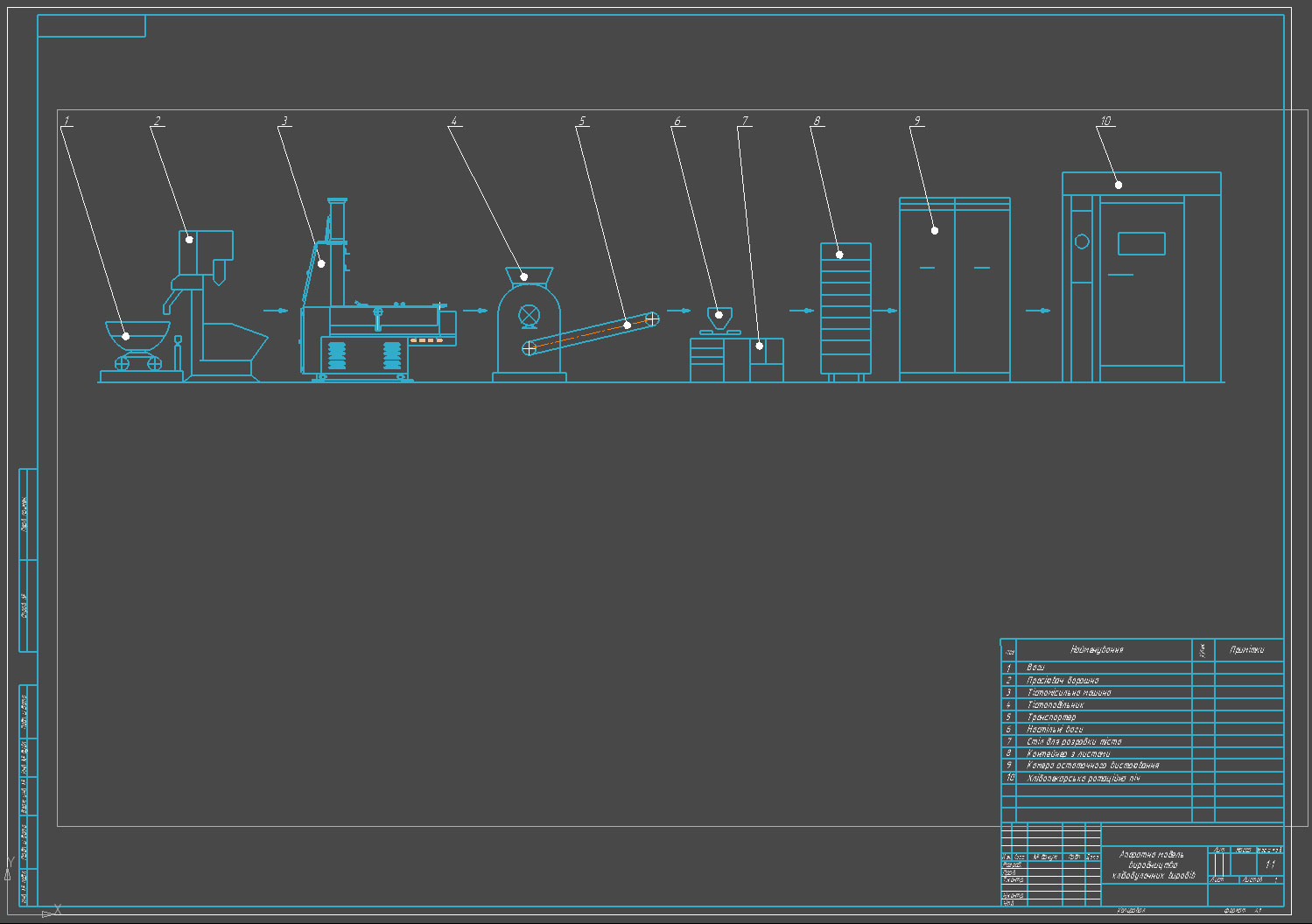Click flow arrow between sifter and mixer
The height and width of the screenshot is (924, 1312).
(276, 311)
